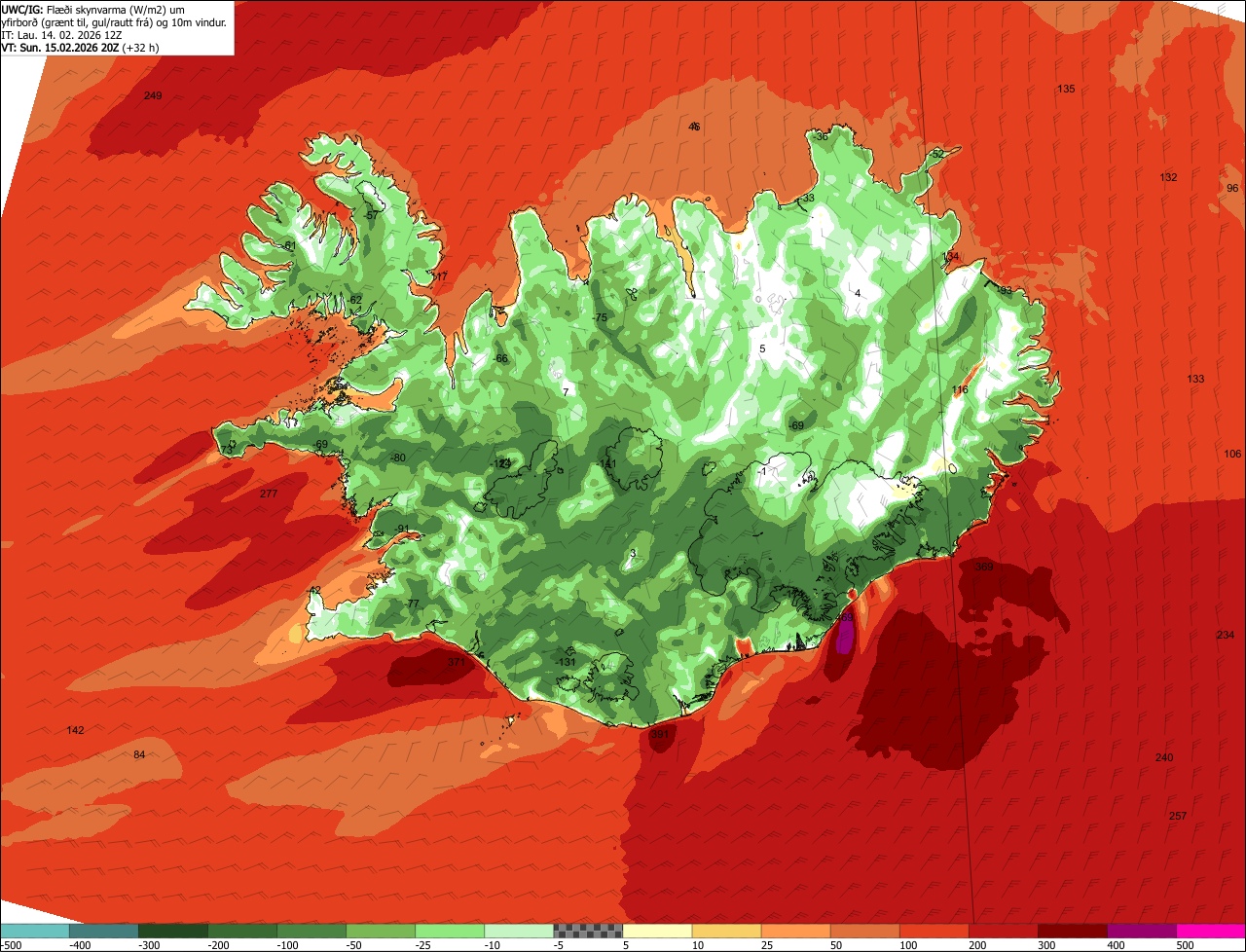This screenshot has width=1246, height=952.
Task: Click the legend swatch between -25 and -10
Action: 450,931
